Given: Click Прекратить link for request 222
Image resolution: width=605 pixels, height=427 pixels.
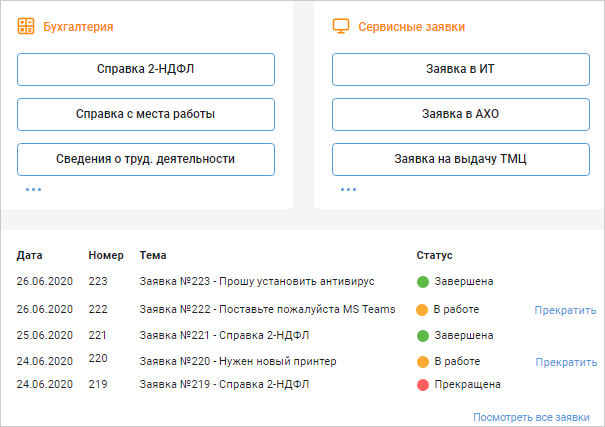Looking at the screenshot, I should pyautogui.click(x=565, y=310).
